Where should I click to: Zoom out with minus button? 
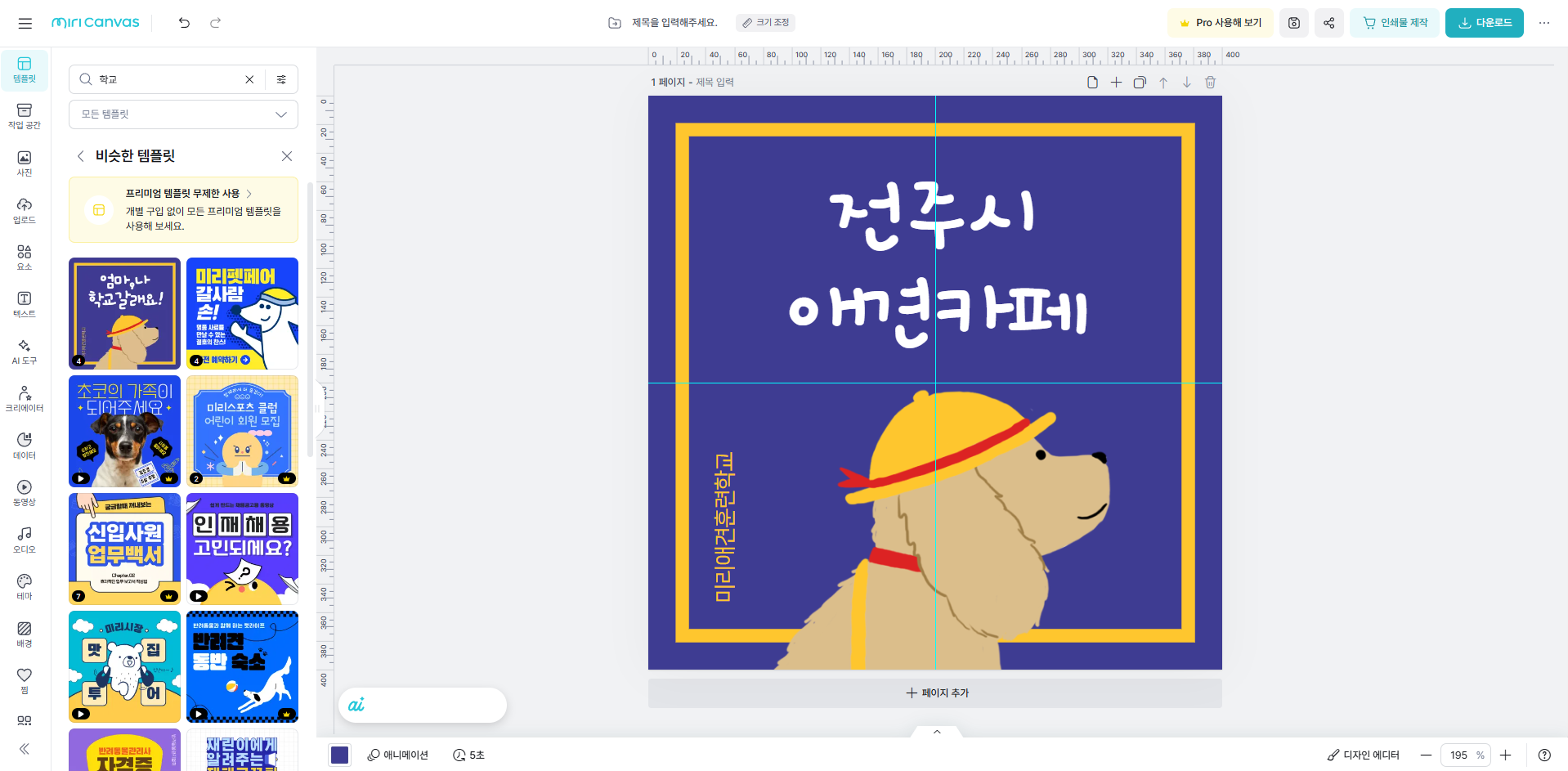tap(1426, 755)
